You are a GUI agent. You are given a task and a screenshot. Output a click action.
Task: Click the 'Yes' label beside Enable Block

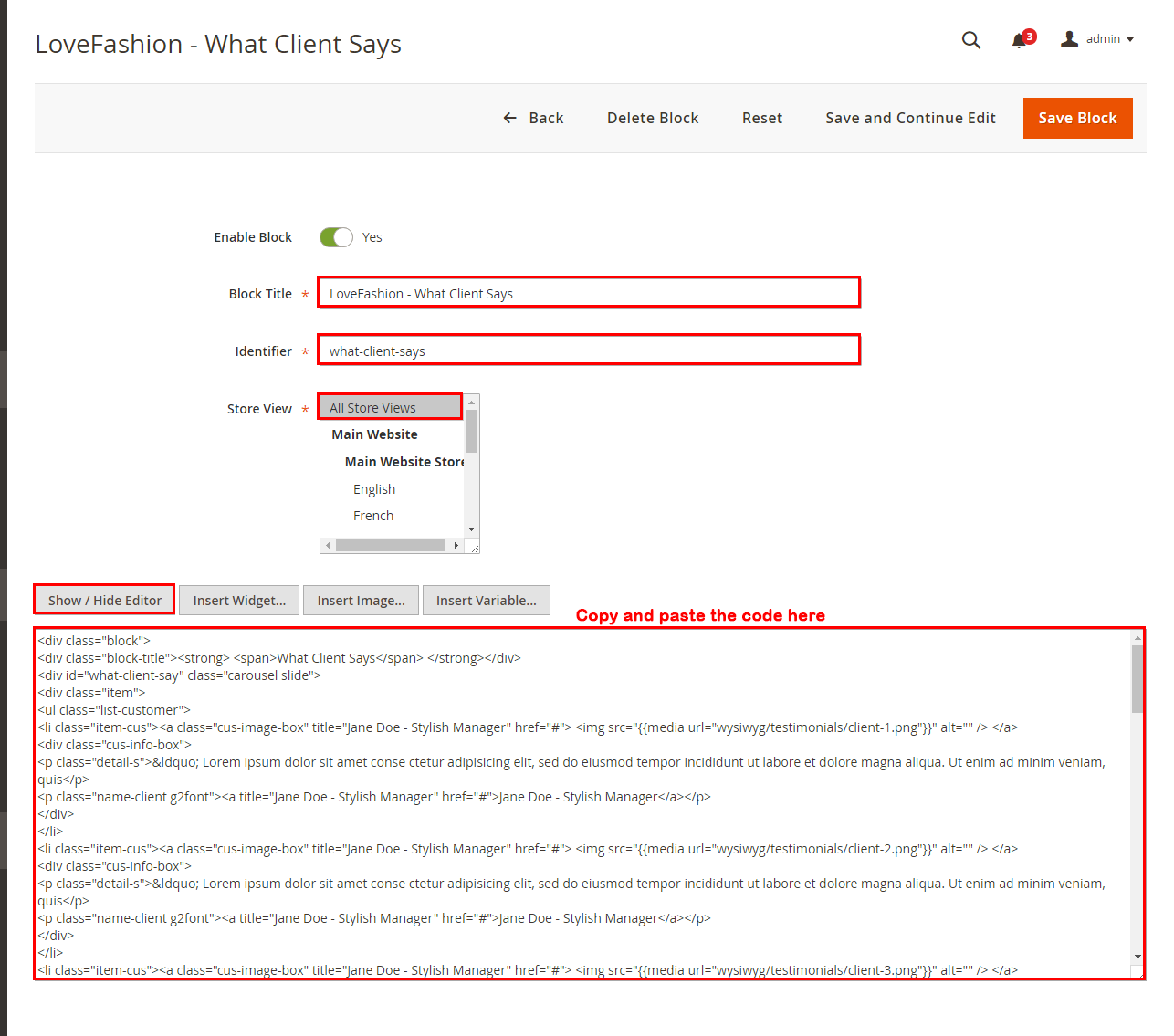372,237
